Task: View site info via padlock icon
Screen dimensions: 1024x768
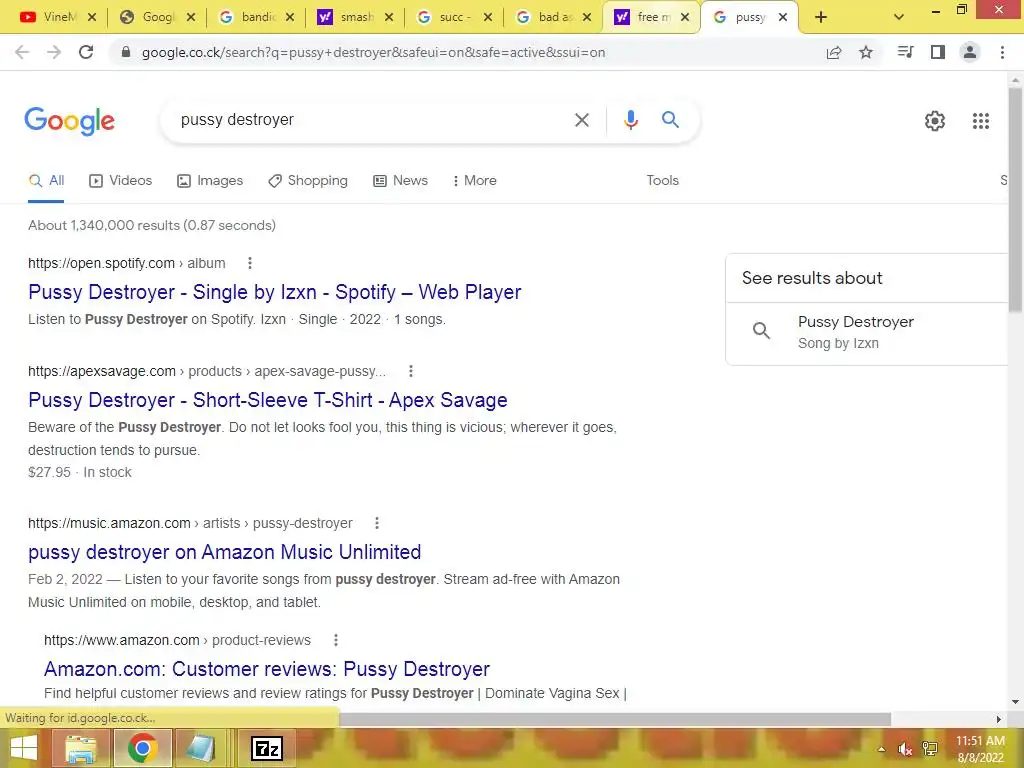Action: [126, 52]
